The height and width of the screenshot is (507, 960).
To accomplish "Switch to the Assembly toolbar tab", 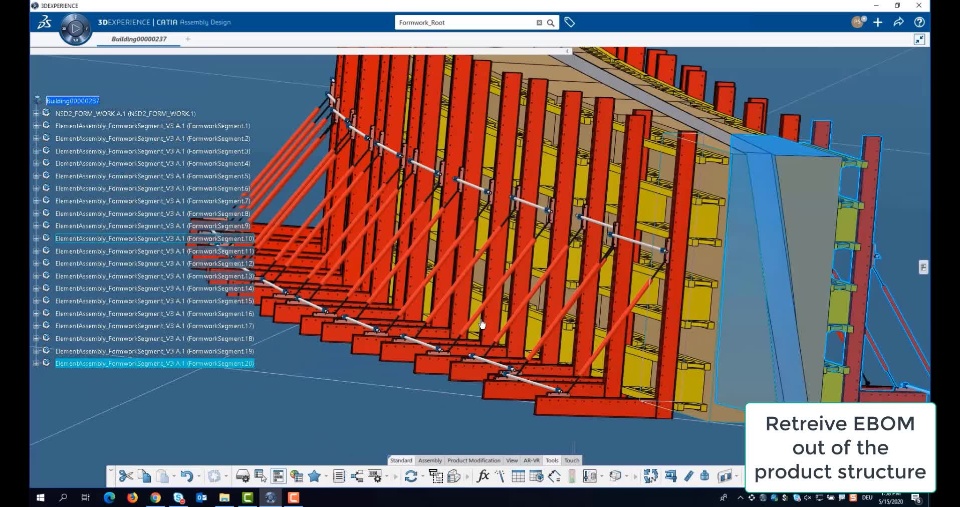I will click(x=430, y=460).
